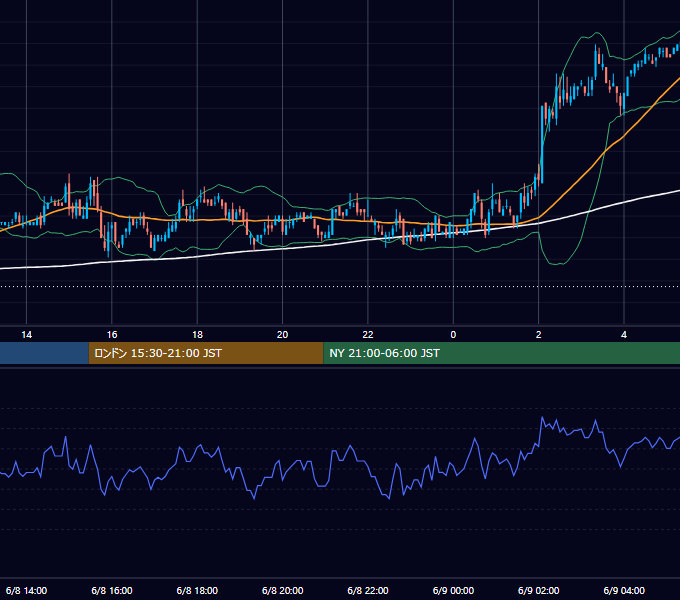Click the ロンドン 15:30-21:00 JST session bar
Screen dimensions: 680x600
tap(206, 353)
